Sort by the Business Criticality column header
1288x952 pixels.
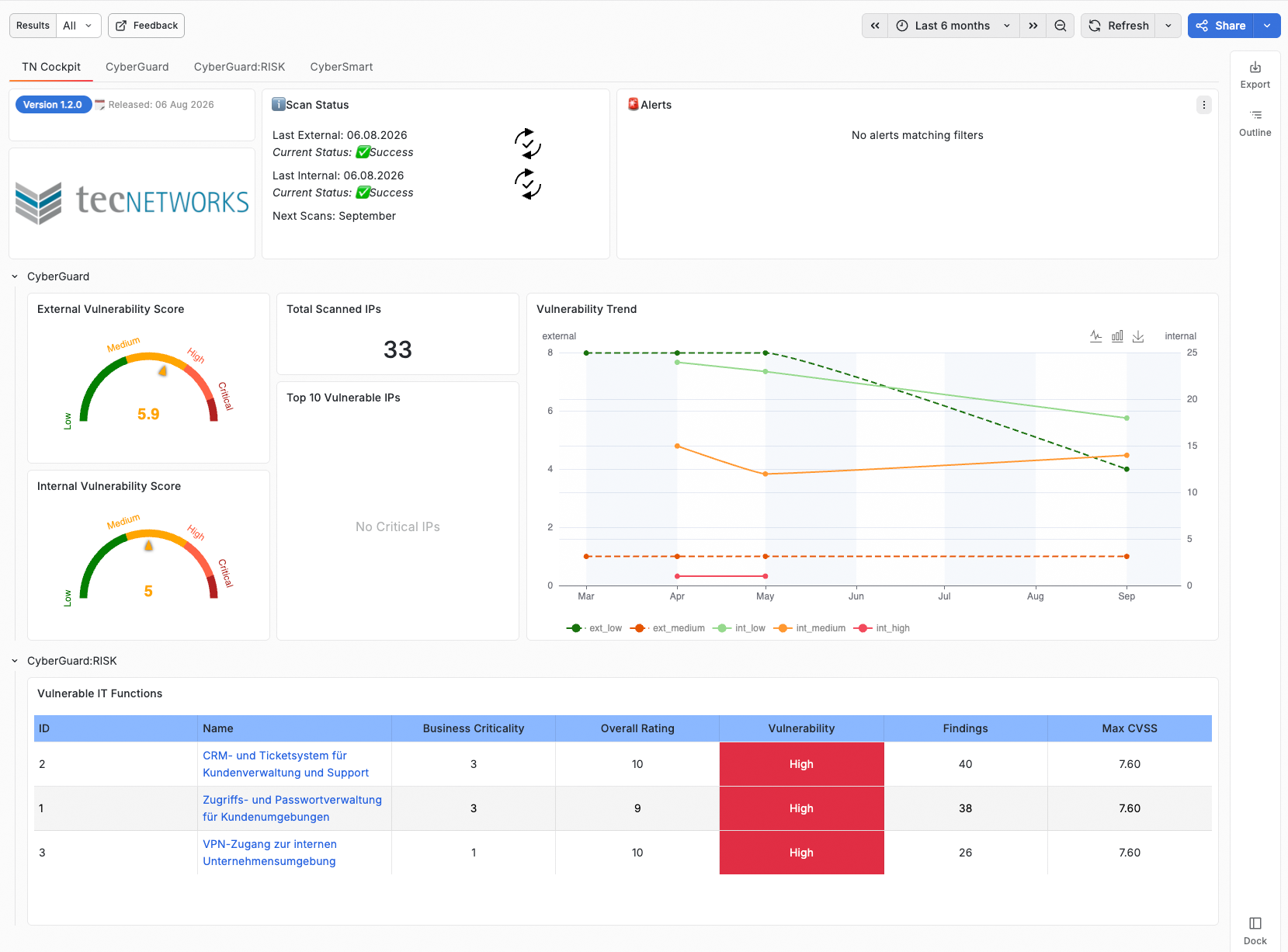[x=474, y=728]
